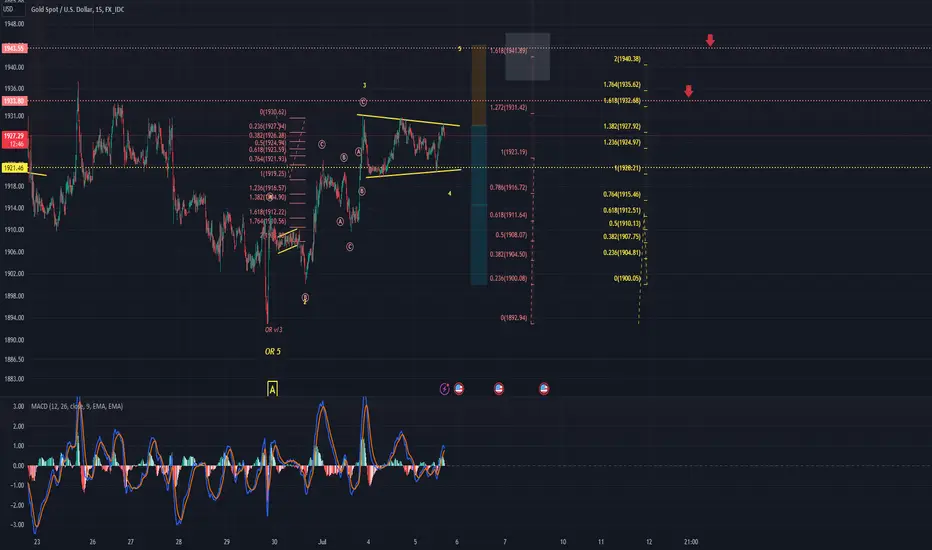Select the 0.236(1927.94) retracement label
The image size is (932, 550).
click(x=267, y=126)
